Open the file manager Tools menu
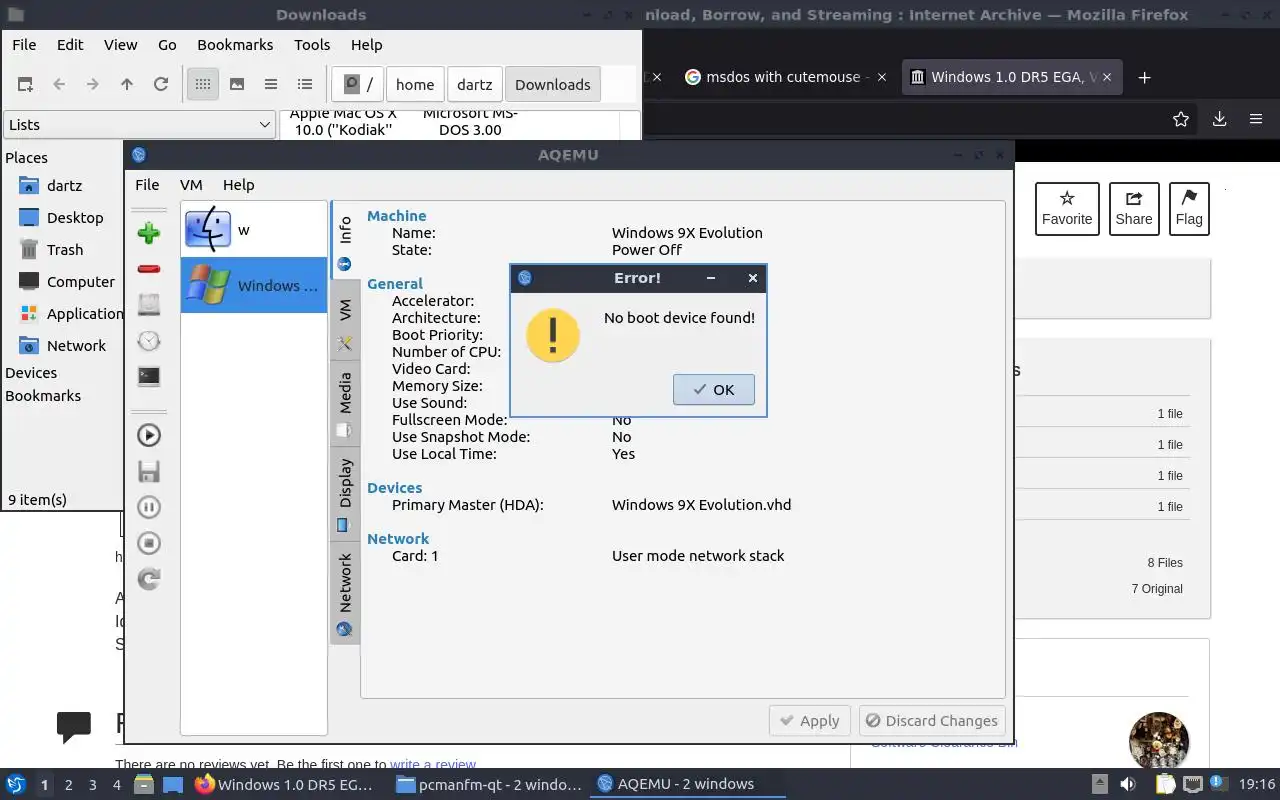This screenshot has width=1280, height=800. [312, 44]
